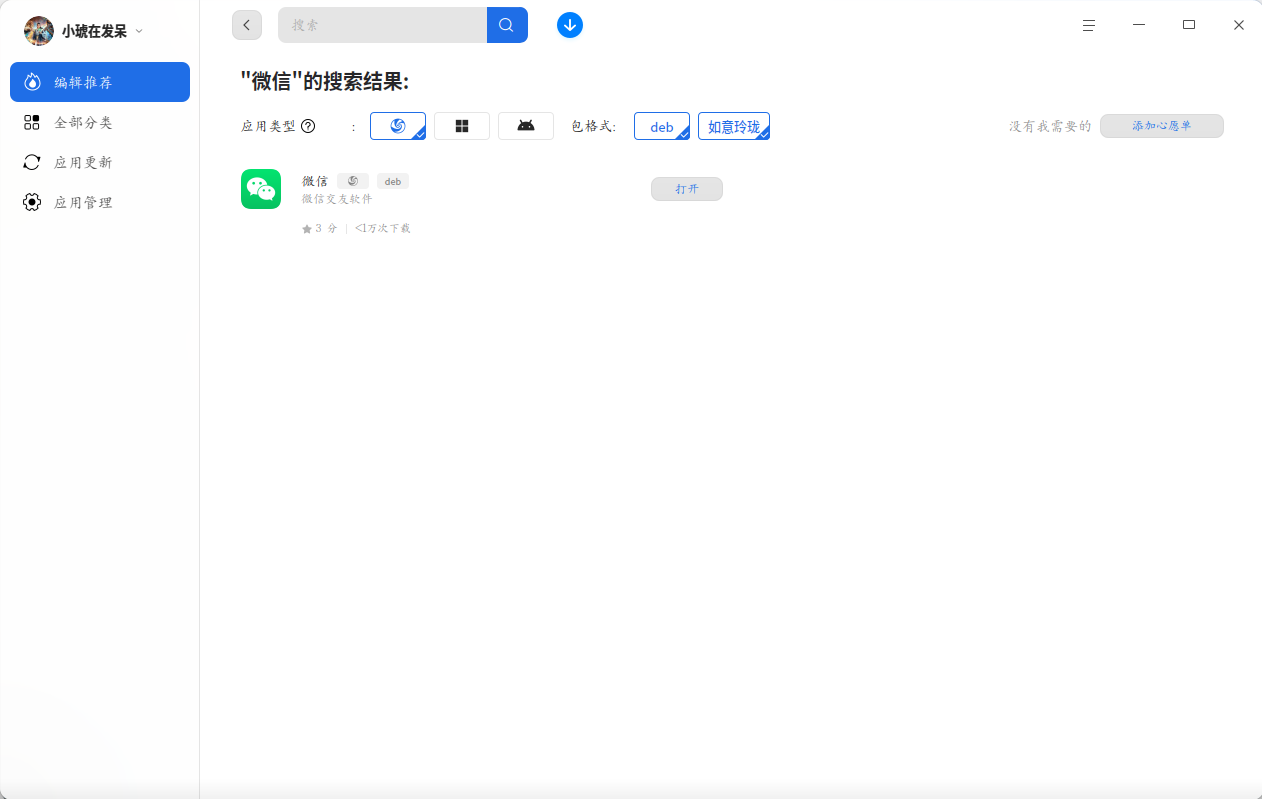The image size is (1262, 799).
Task: Toggle the Linux native app type filter
Action: (x=398, y=126)
